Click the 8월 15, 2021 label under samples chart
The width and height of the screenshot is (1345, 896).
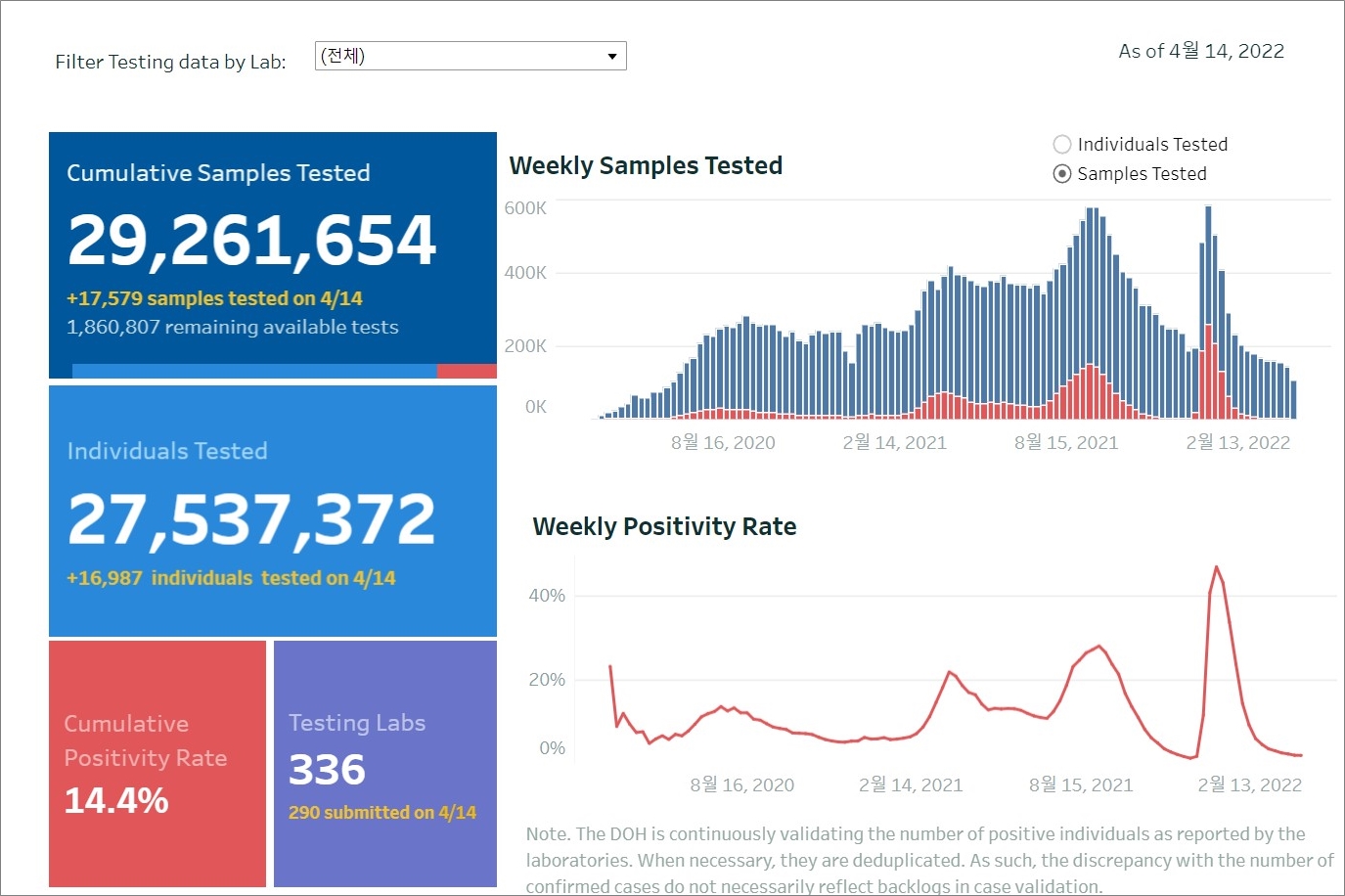pyautogui.click(x=1066, y=442)
